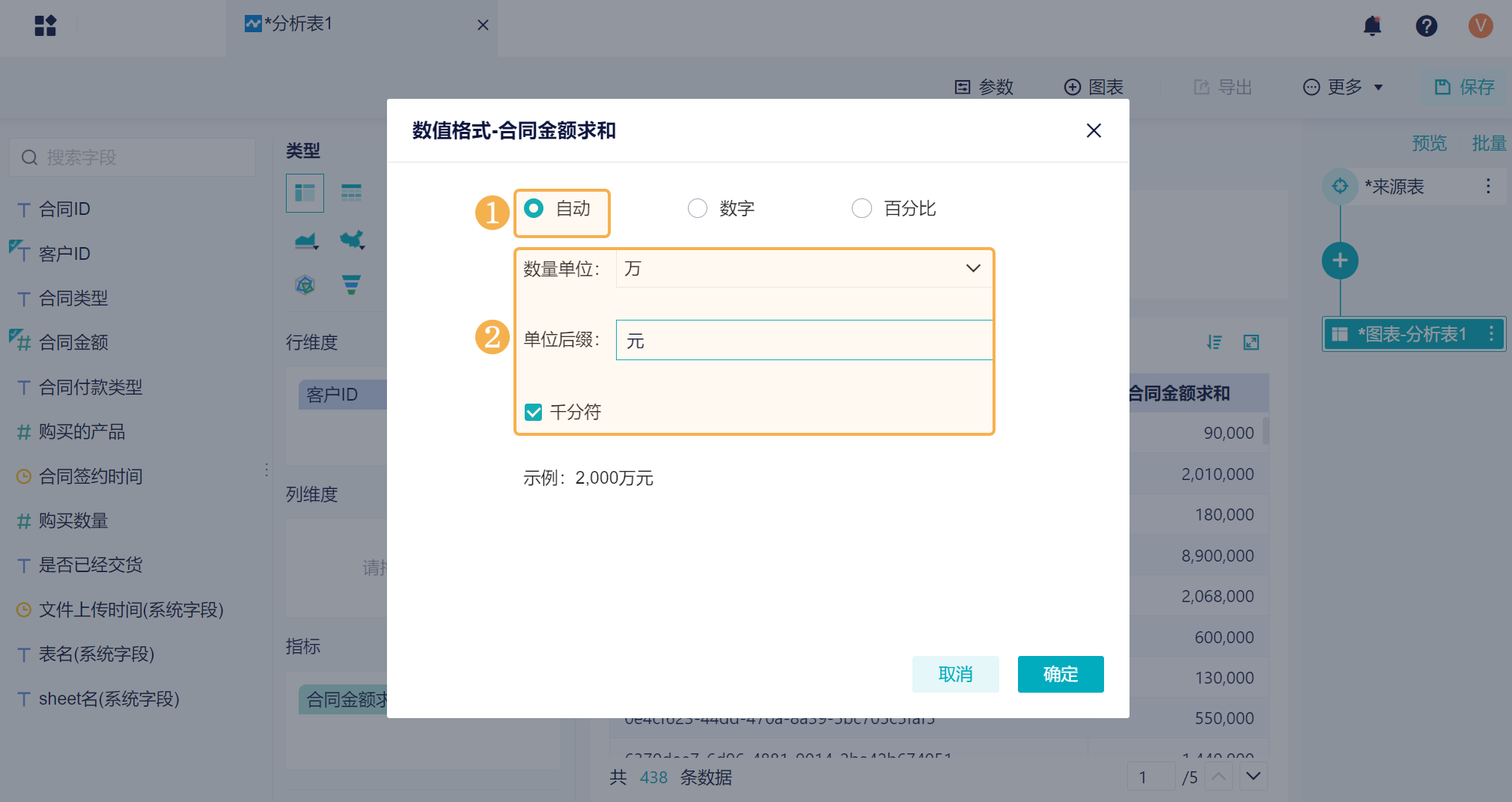Click the 2,010,000 table cell
The height and width of the screenshot is (802, 1512).
[1199, 474]
